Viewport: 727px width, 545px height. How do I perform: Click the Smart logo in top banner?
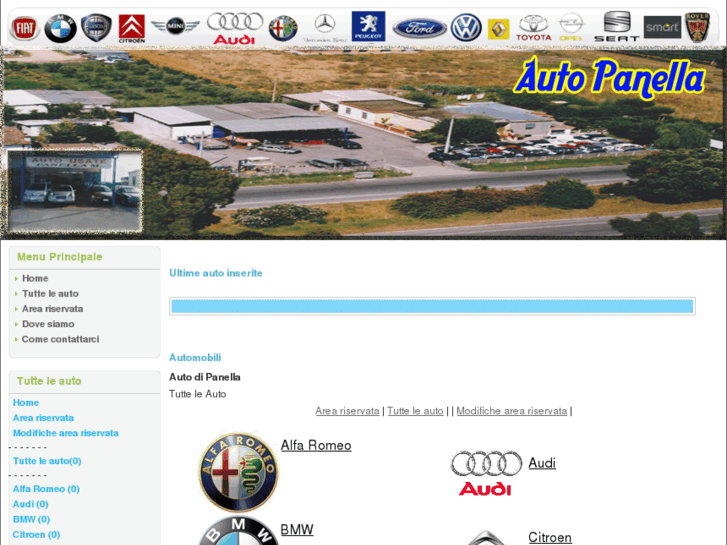662,27
